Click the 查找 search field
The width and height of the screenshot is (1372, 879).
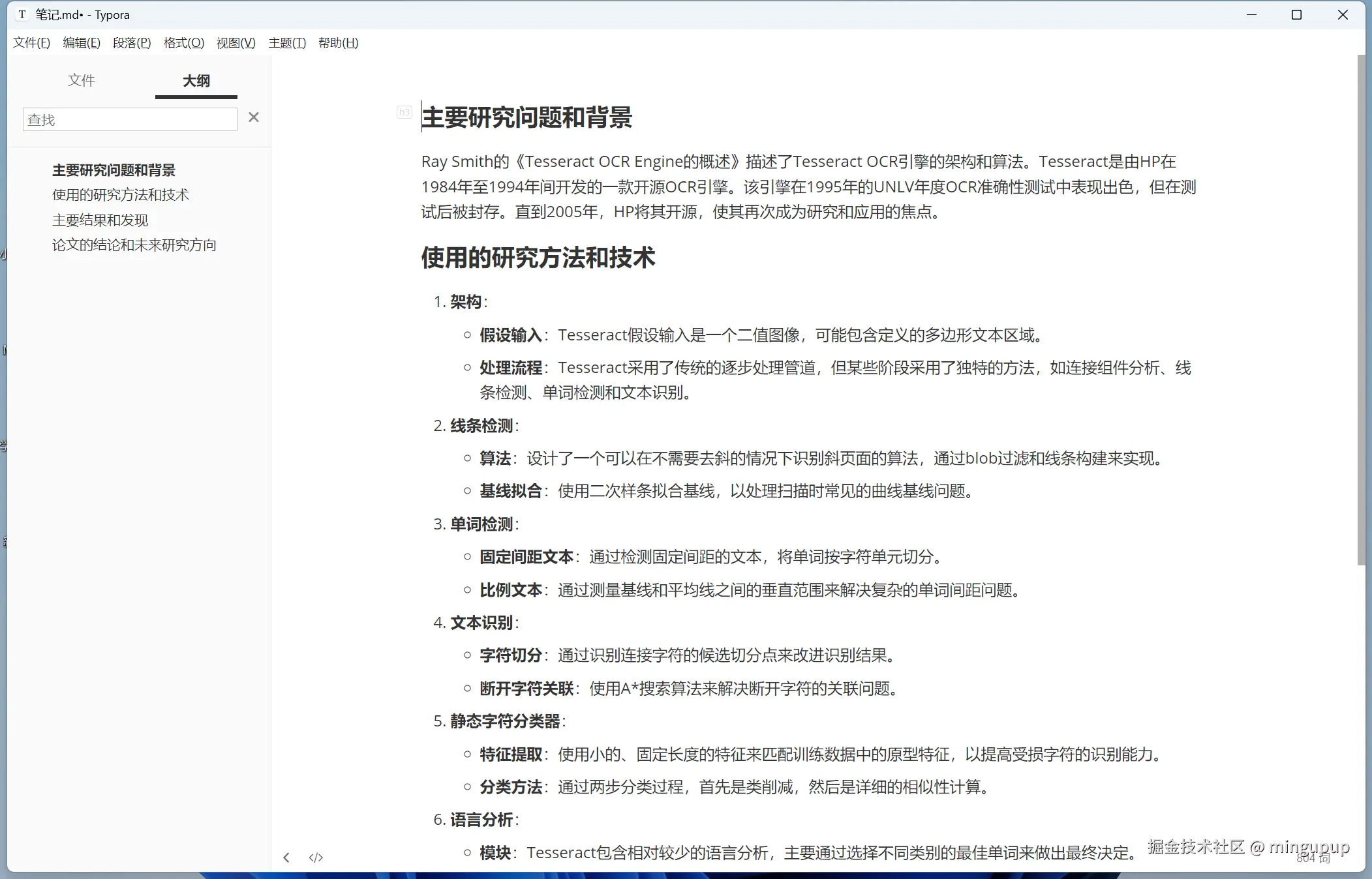tap(129, 119)
